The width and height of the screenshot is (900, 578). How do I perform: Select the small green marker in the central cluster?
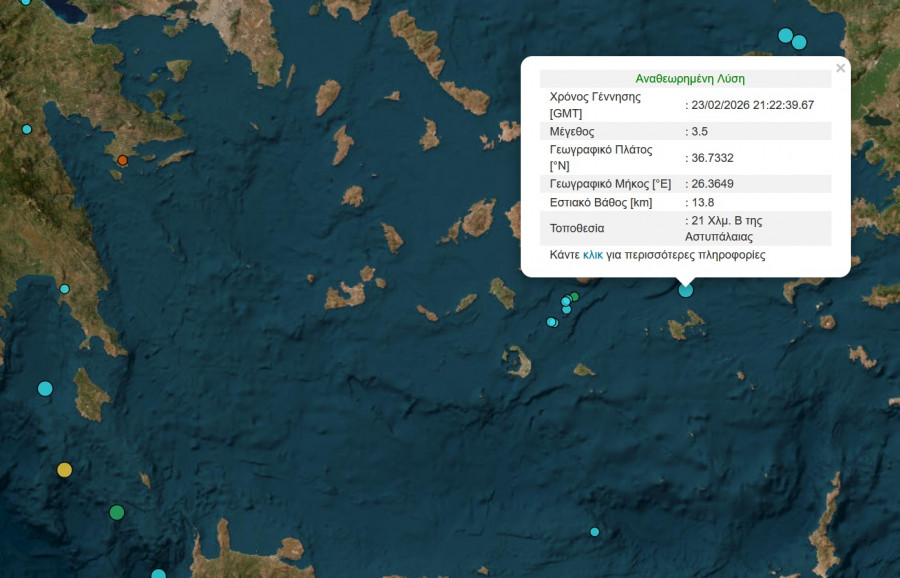click(x=574, y=296)
